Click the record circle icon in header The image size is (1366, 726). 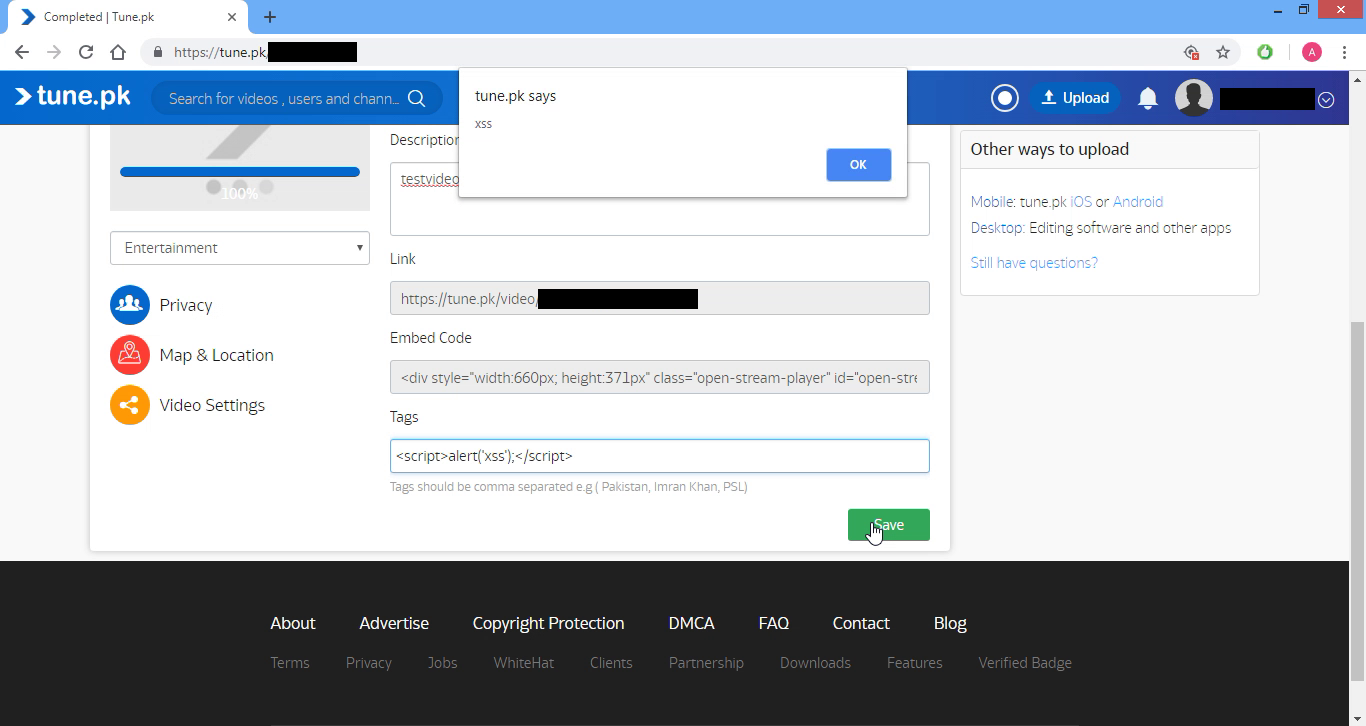coord(1004,98)
